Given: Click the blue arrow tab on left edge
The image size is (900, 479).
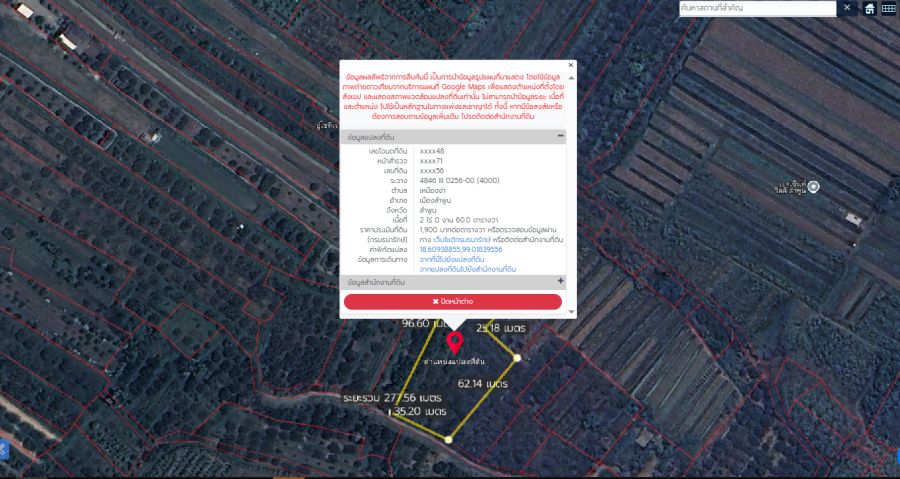Looking at the screenshot, I should pyautogui.click(x=4, y=447).
